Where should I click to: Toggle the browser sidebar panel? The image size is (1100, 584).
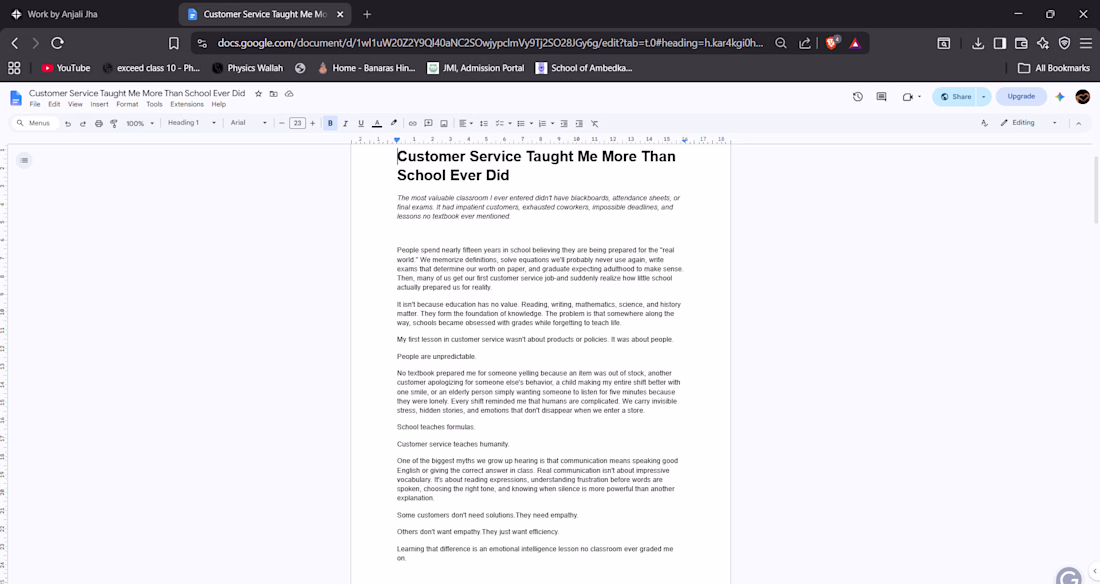pyautogui.click(x=1000, y=44)
